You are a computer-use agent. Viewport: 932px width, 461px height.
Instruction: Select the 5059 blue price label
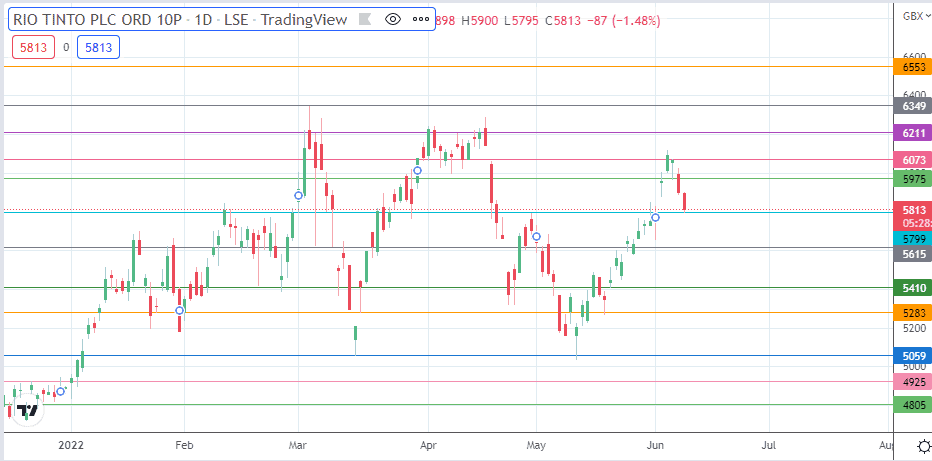(x=912, y=356)
